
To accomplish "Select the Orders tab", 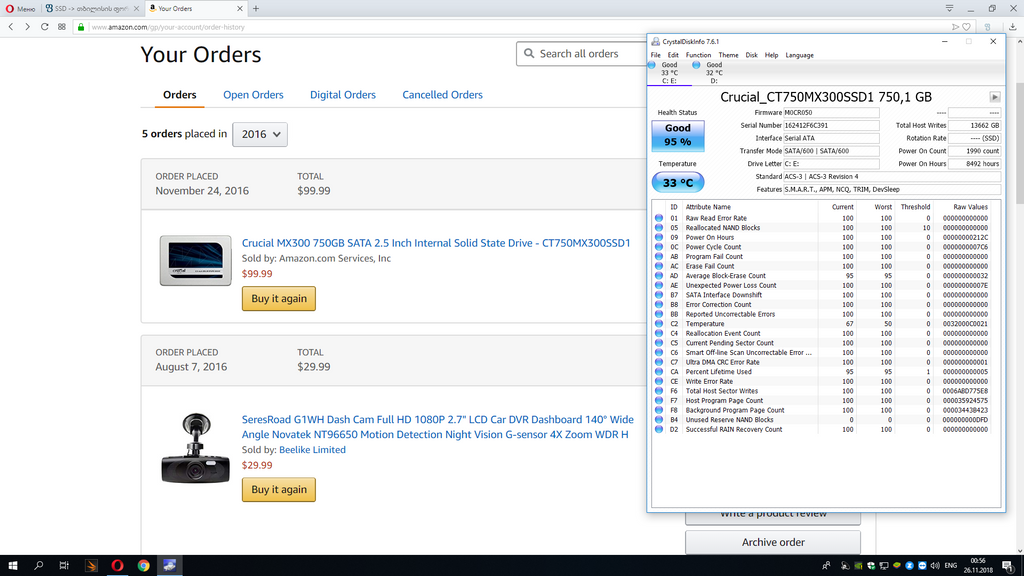I will pos(180,95).
